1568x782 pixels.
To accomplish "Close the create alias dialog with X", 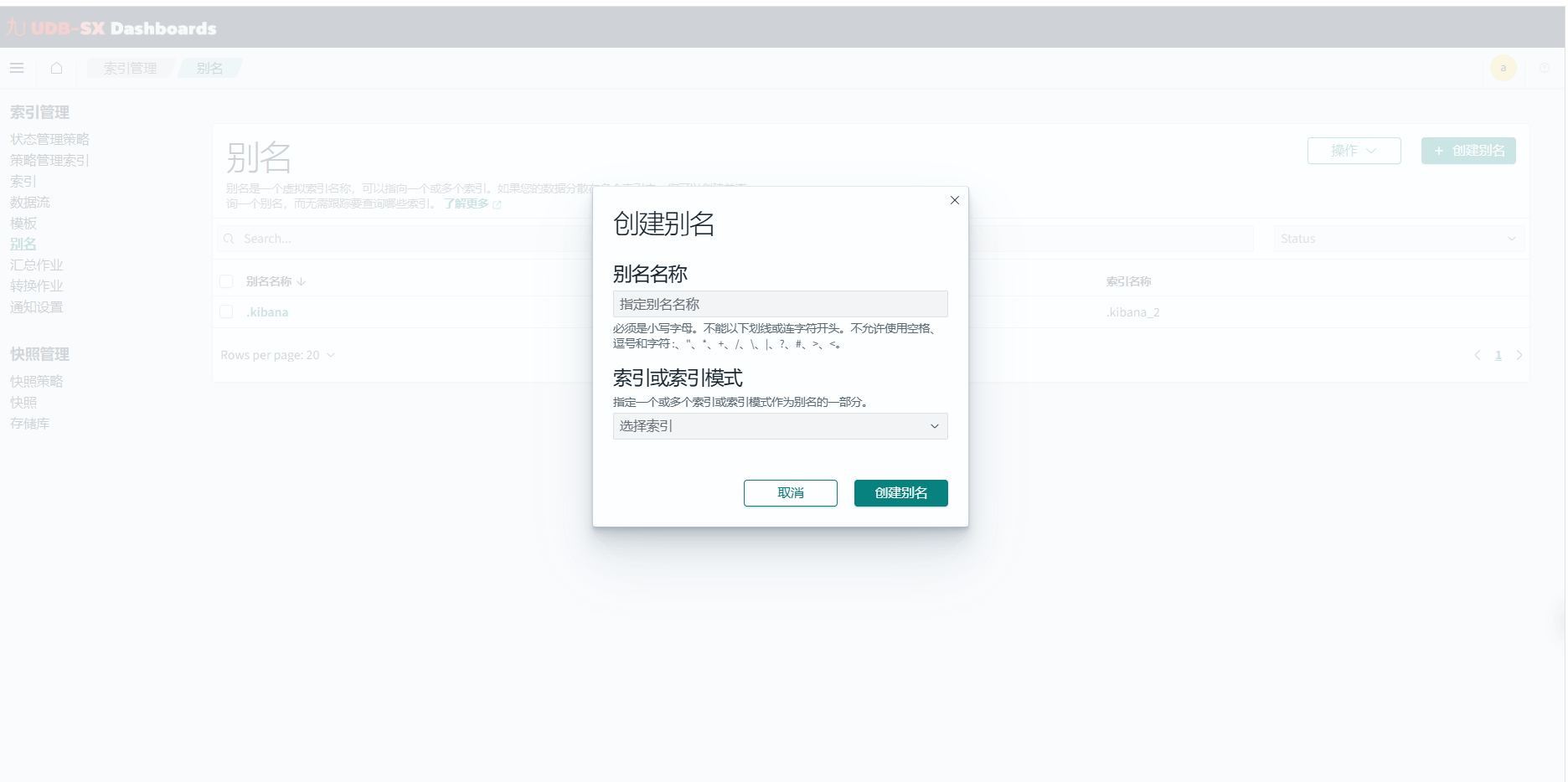I will point(954,200).
